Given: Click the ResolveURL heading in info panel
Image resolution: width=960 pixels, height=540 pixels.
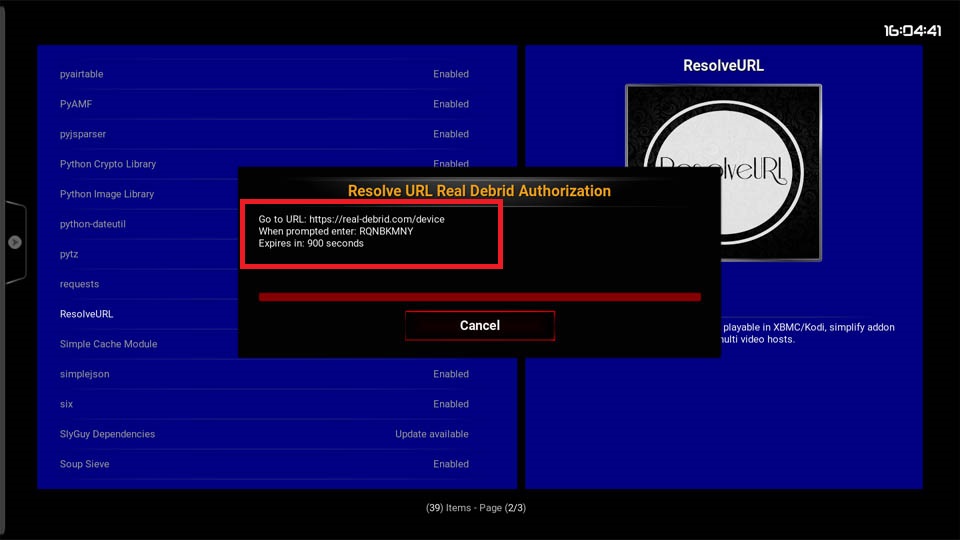Looking at the screenshot, I should [723, 66].
